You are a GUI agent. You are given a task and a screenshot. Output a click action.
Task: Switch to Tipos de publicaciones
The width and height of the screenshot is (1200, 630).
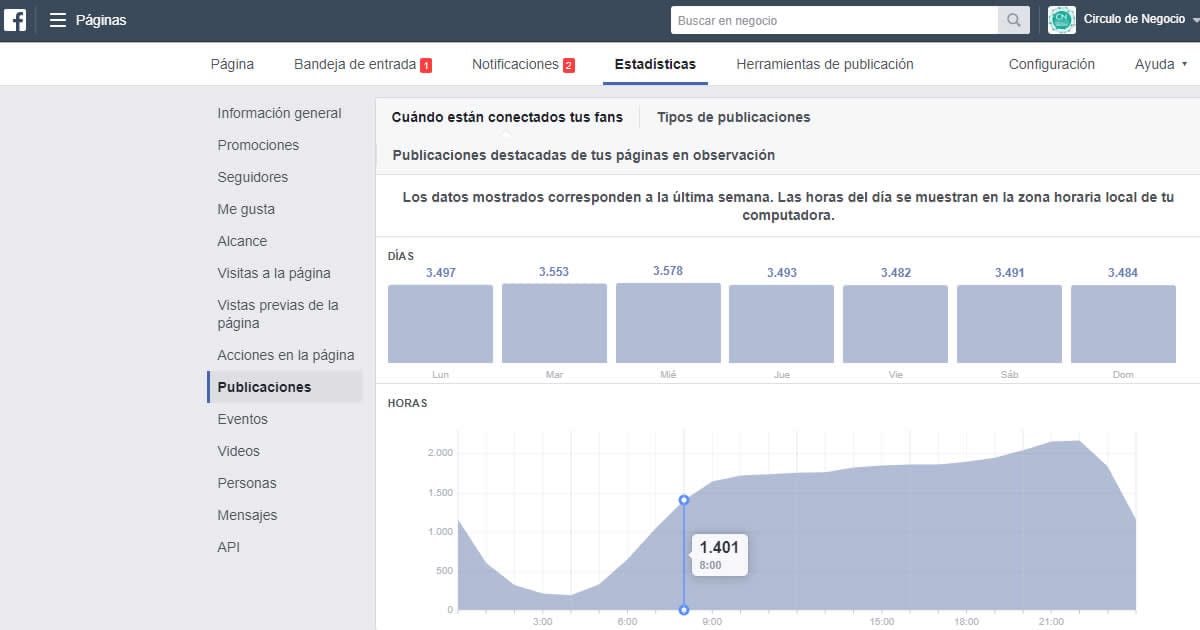734,117
